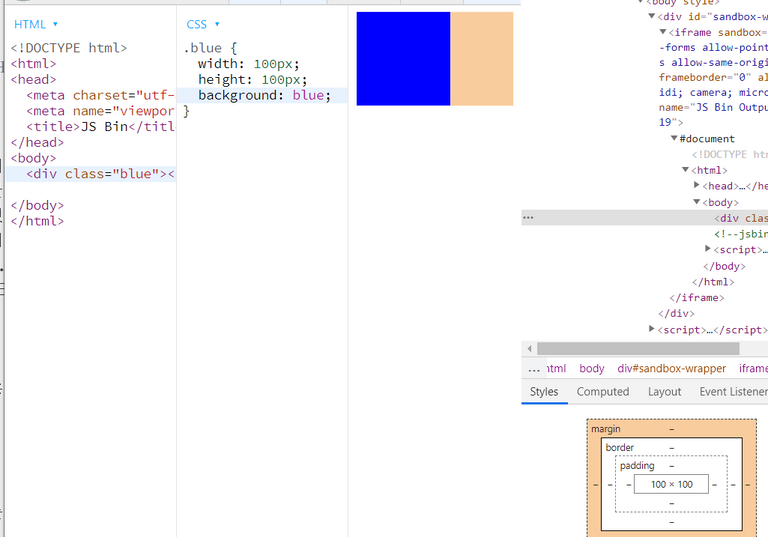768x537 pixels.
Task: Select div#sandbox-wrapper in the breadcrumb
Action: click(x=672, y=368)
